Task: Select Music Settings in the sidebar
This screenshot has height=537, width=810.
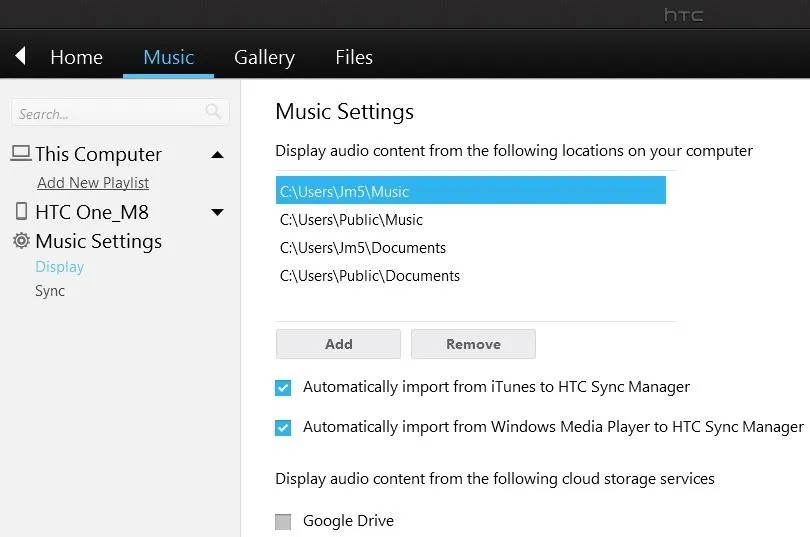Action: pyautogui.click(x=98, y=241)
